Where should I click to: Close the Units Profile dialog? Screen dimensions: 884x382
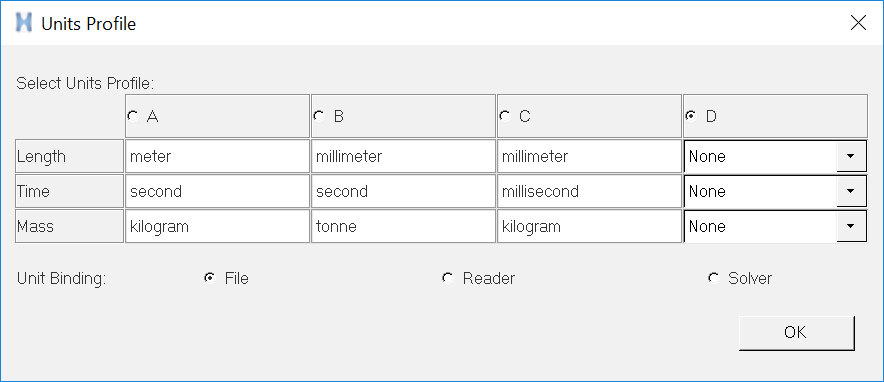(858, 23)
